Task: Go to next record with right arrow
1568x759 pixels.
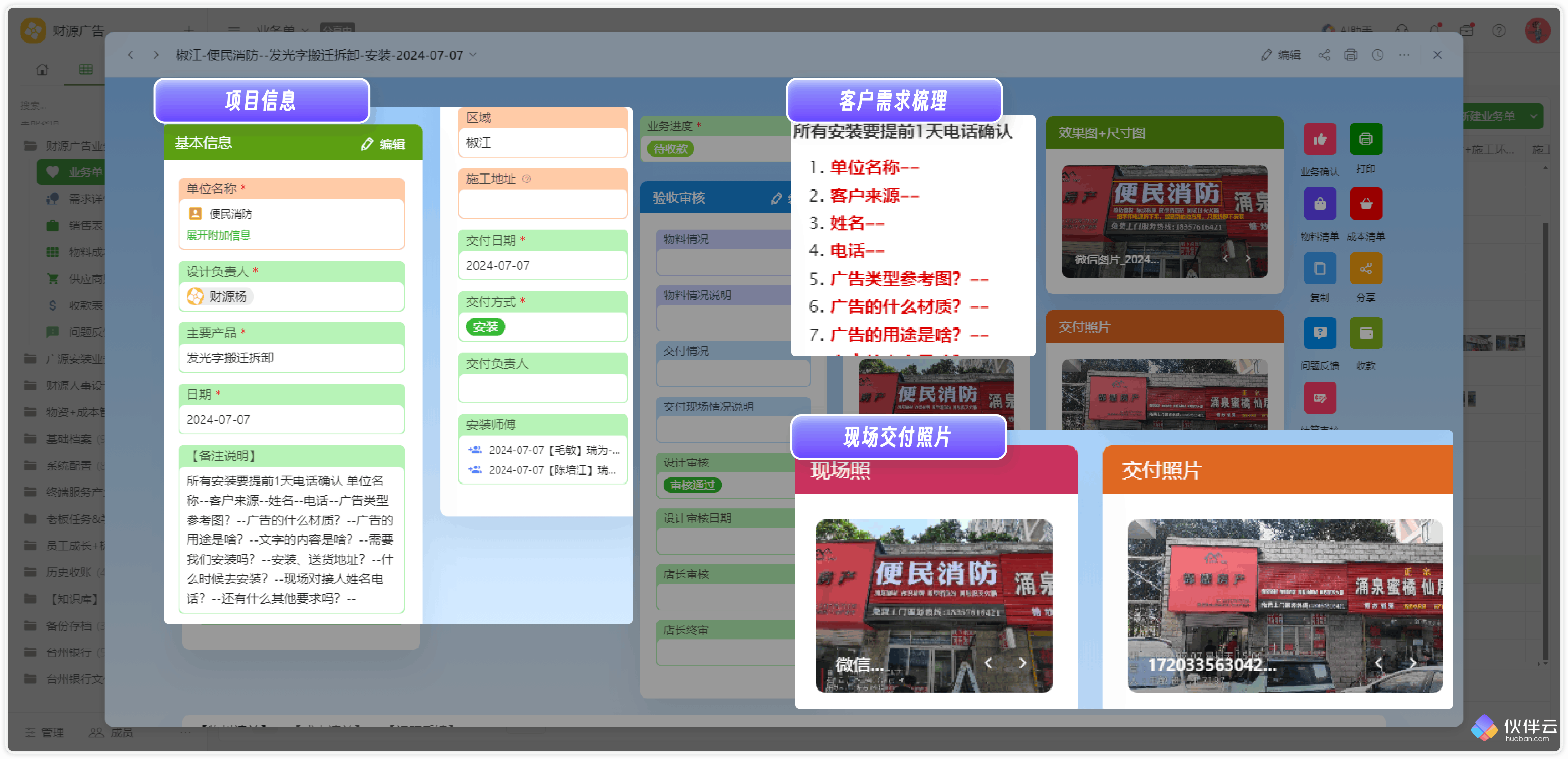Action: coord(156,55)
